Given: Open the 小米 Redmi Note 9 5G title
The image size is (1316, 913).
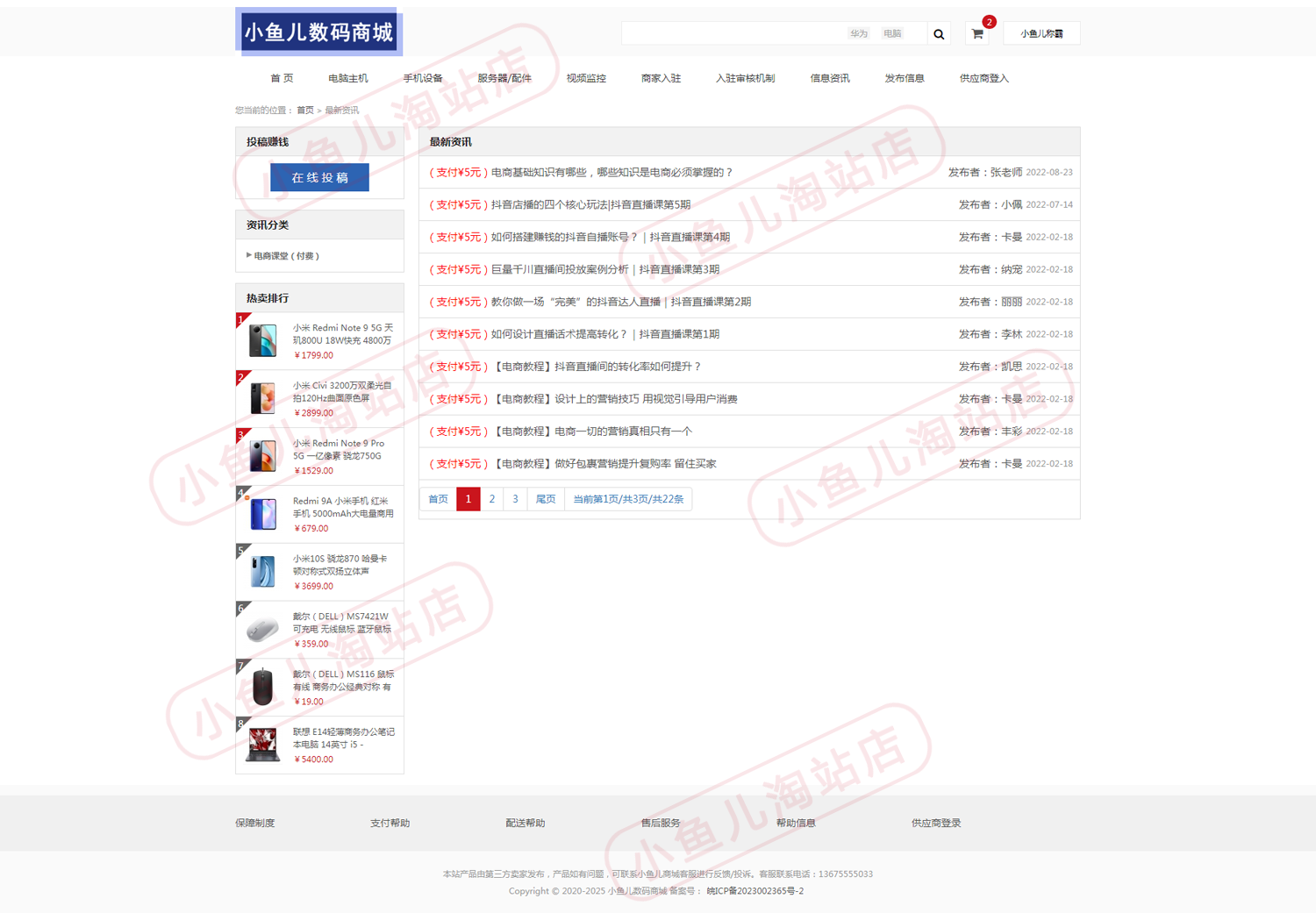Looking at the screenshot, I should (343, 334).
